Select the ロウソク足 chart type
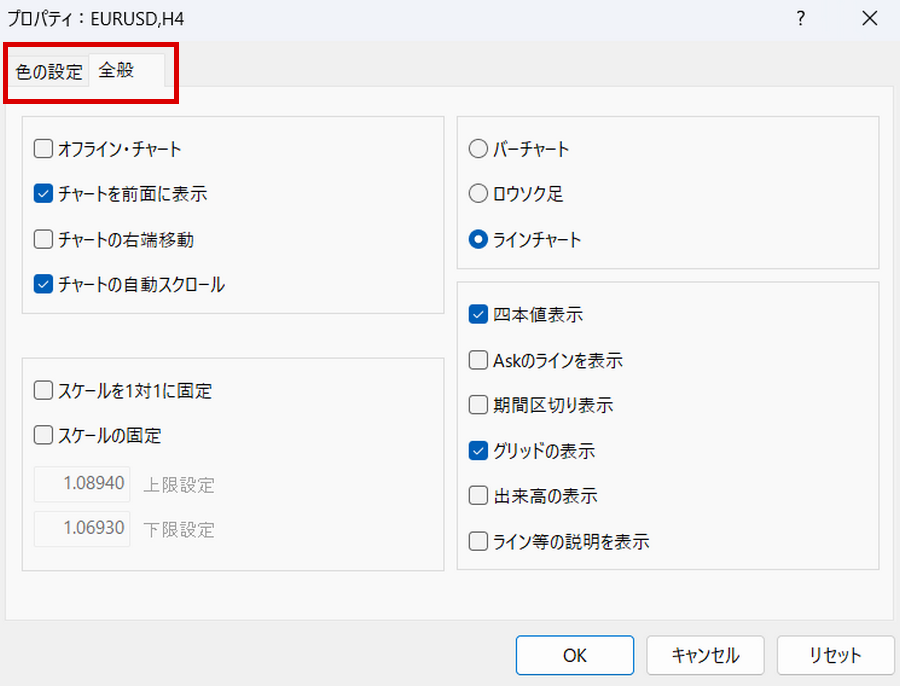The height and width of the screenshot is (686, 900). click(x=478, y=193)
